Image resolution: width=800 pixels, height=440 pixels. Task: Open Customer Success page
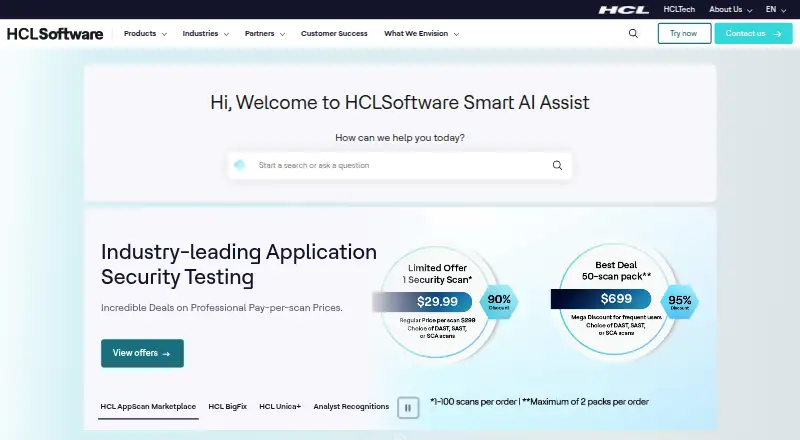click(334, 34)
